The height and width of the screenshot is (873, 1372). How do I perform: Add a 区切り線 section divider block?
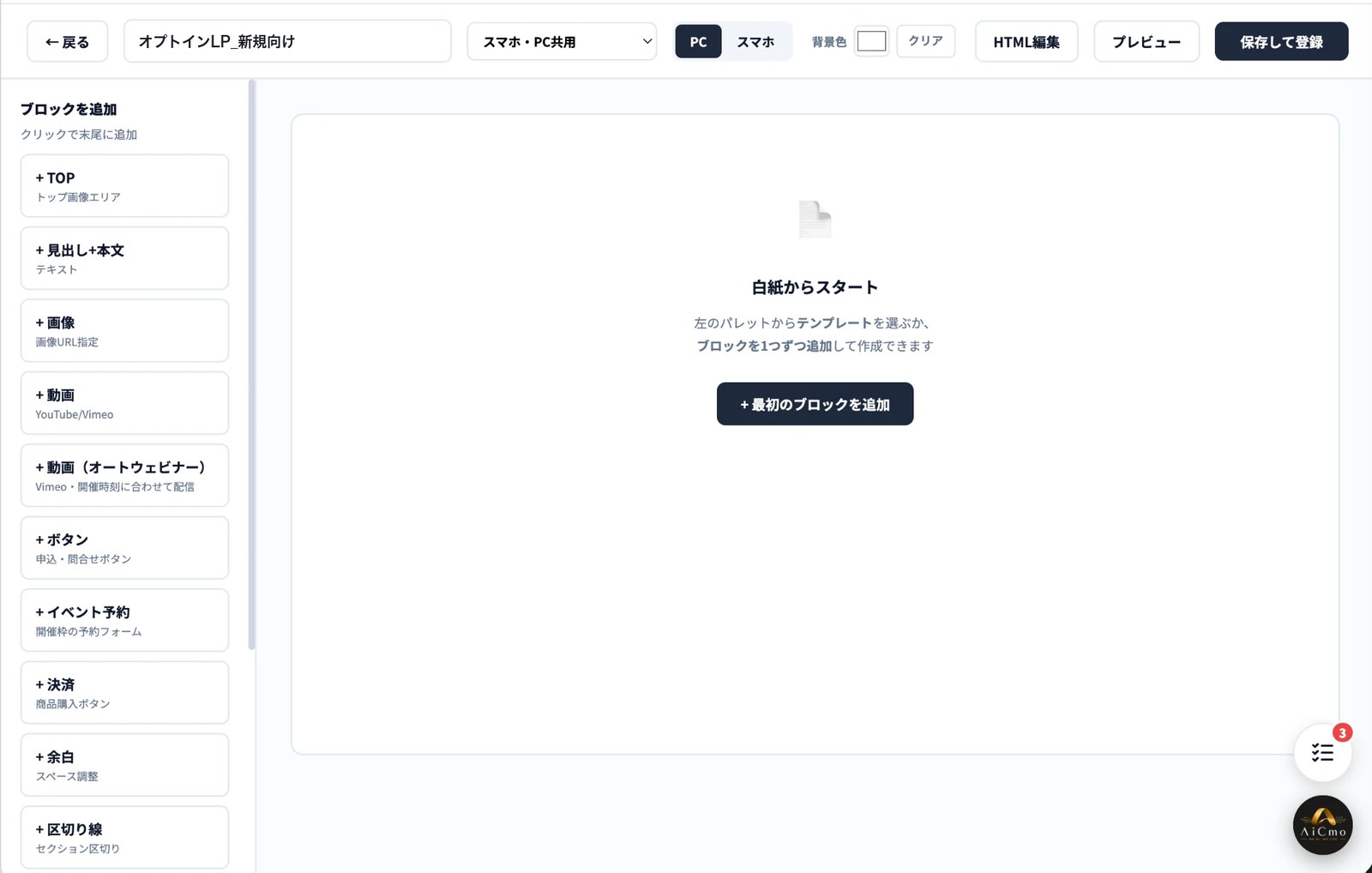[124, 838]
